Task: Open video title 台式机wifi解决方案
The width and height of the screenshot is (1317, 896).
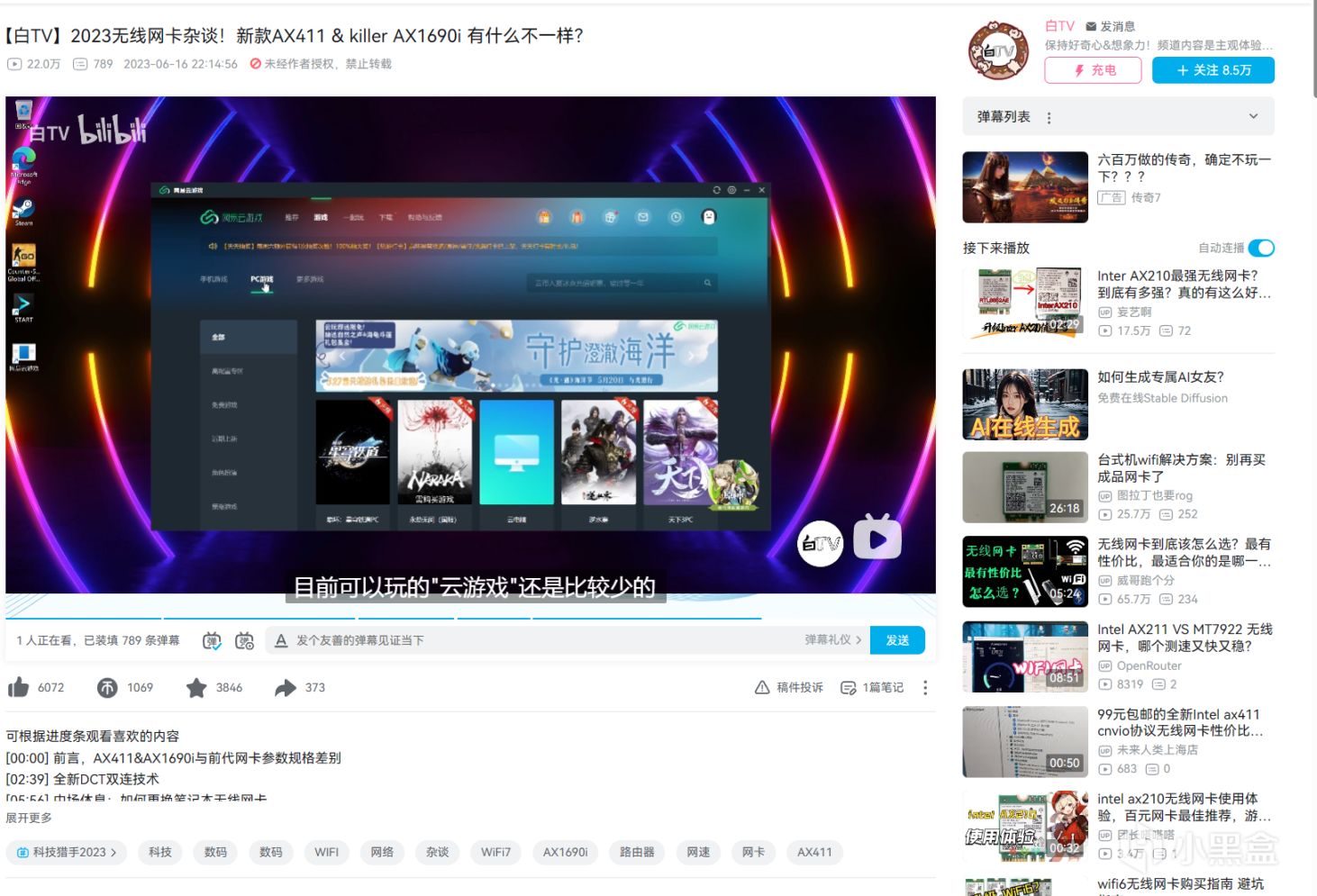Action: [x=1182, y=468]
